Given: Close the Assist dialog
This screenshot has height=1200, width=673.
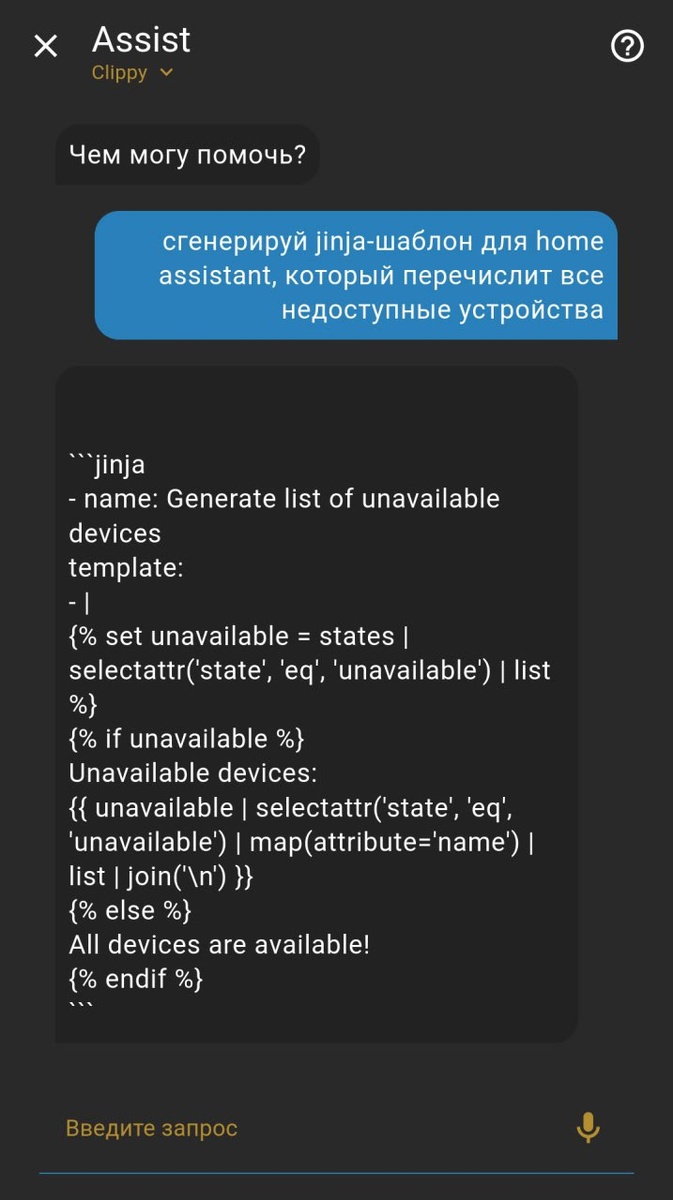Looking at the screenshot, I should pyautogui.click(x=46, y=46).
